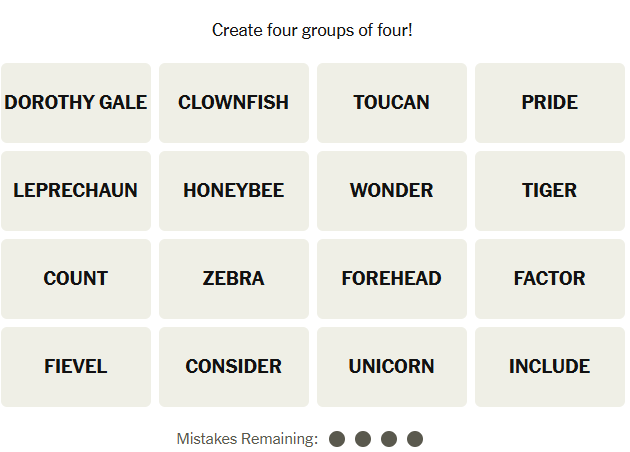Choose the ZEBRA tile
This screenshot has height=452, width=630.
pyautogui.click(x=234, y=279)
